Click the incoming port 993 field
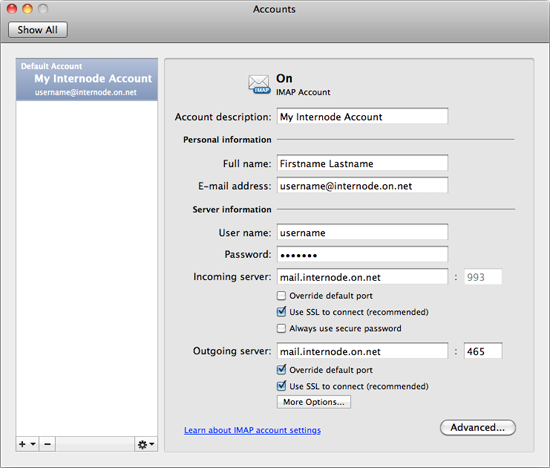 point(483,277)
